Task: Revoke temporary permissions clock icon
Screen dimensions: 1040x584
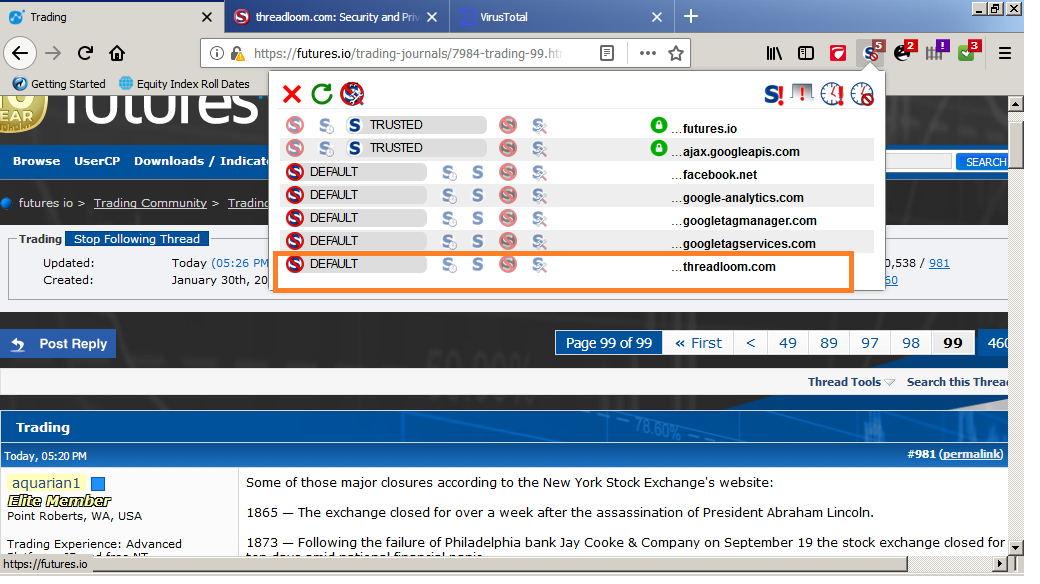Action: pyautogui.click(x=862, y=94)
